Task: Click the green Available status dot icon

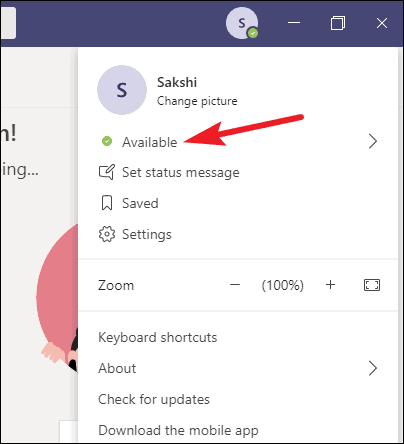Action: pyautogui.click(x=107, y=141)
